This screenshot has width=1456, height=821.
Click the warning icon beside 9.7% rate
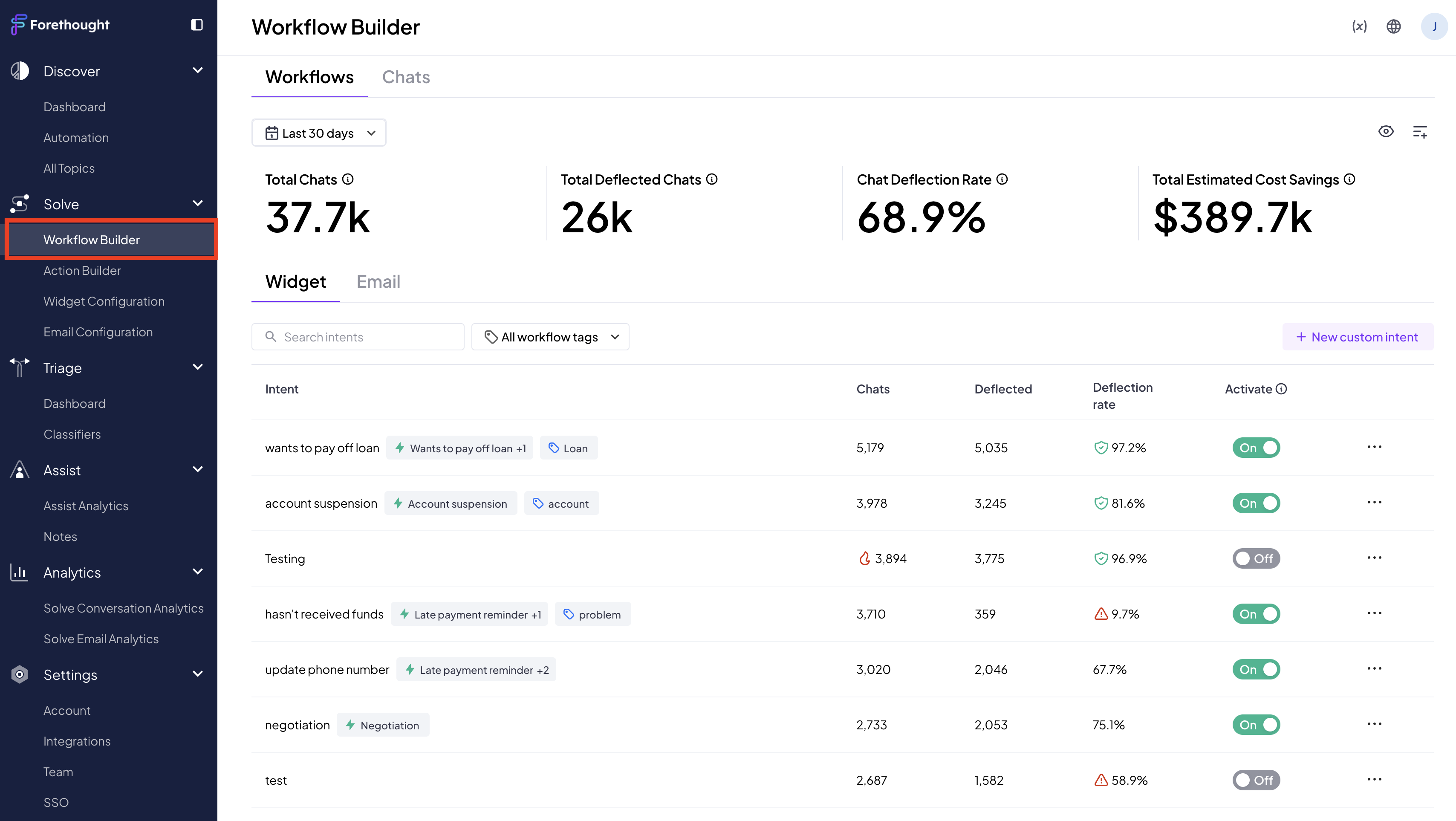coord(1101,614)
